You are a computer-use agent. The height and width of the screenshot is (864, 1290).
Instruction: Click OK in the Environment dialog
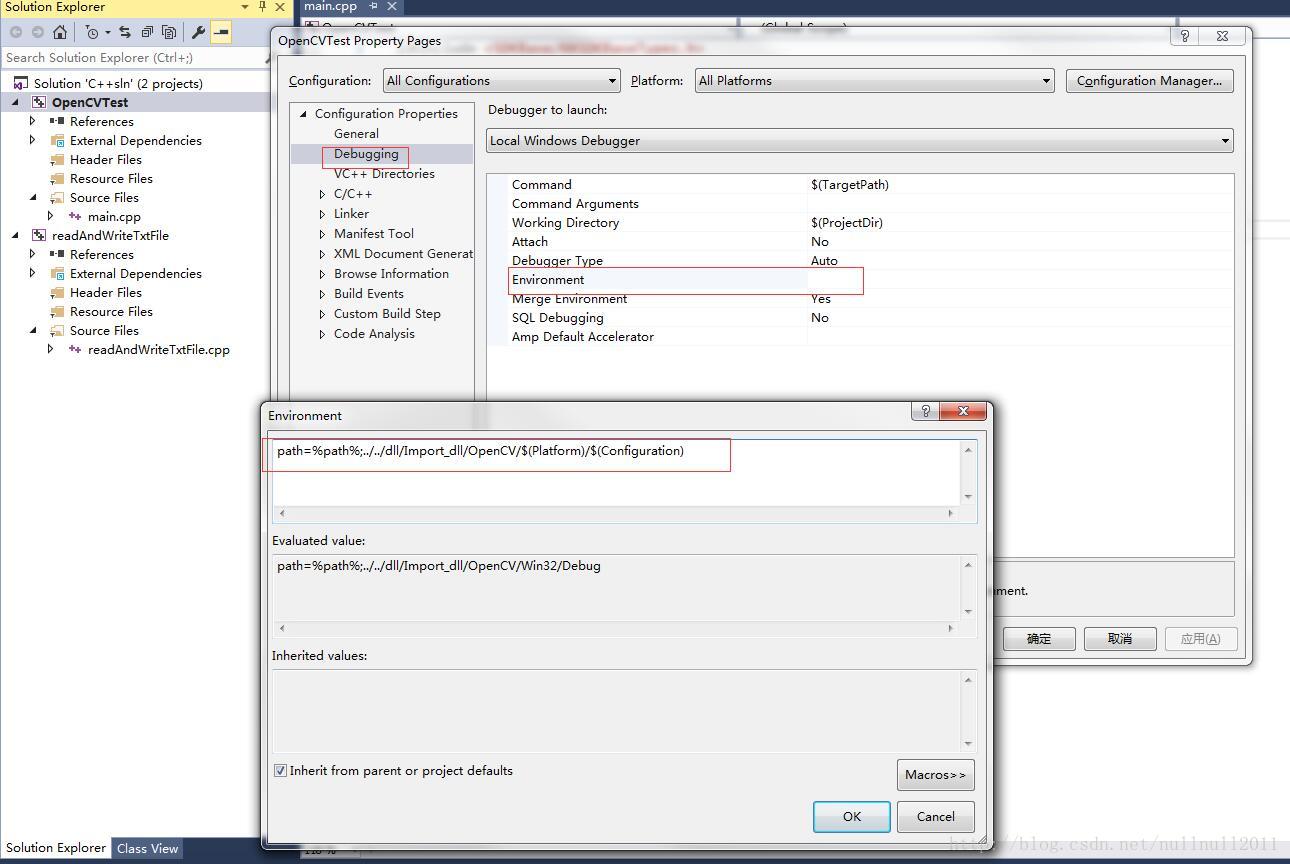tap(852, 817)
